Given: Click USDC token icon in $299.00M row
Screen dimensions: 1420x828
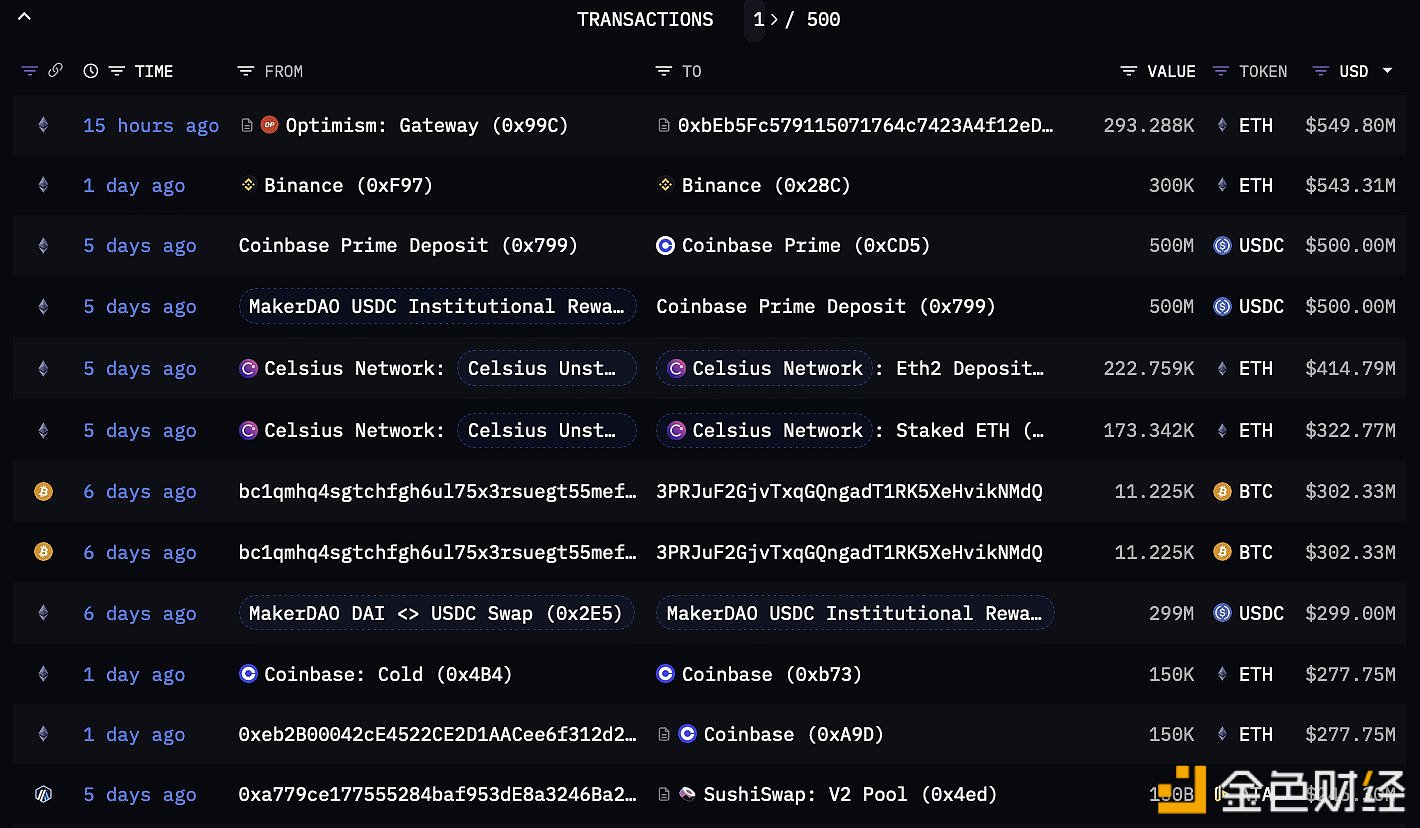Looking at the screenshot, I should click(x=1222, y=613).
